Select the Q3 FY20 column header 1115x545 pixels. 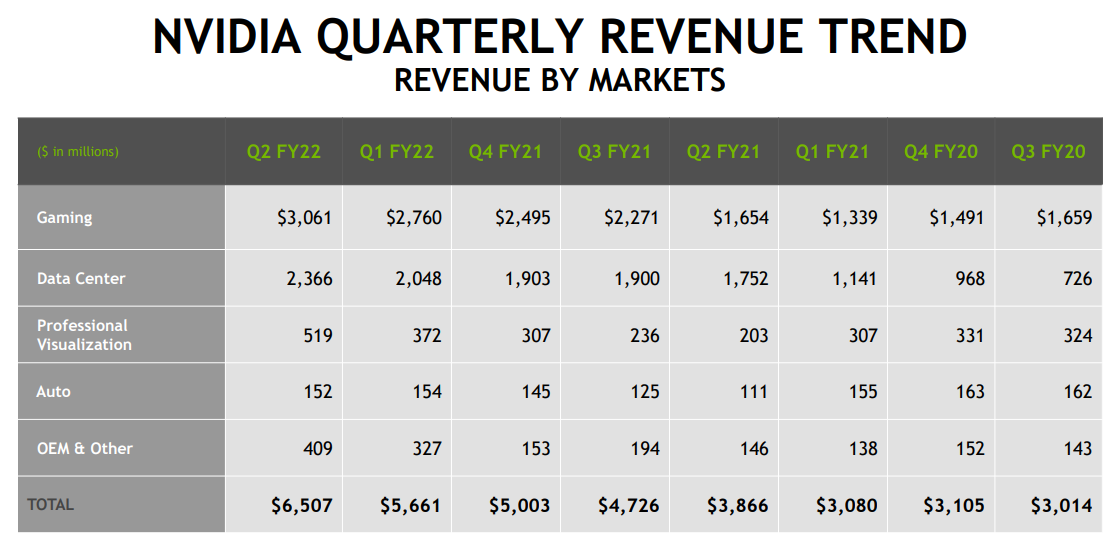(1048, 152)
